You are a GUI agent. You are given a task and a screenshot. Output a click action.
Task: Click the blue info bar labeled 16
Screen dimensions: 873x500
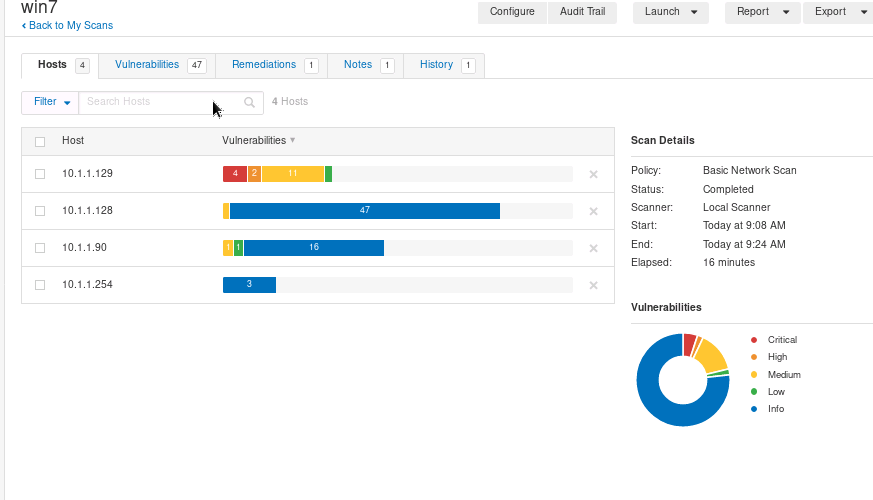pyautogui.click(x=314, y=248)
